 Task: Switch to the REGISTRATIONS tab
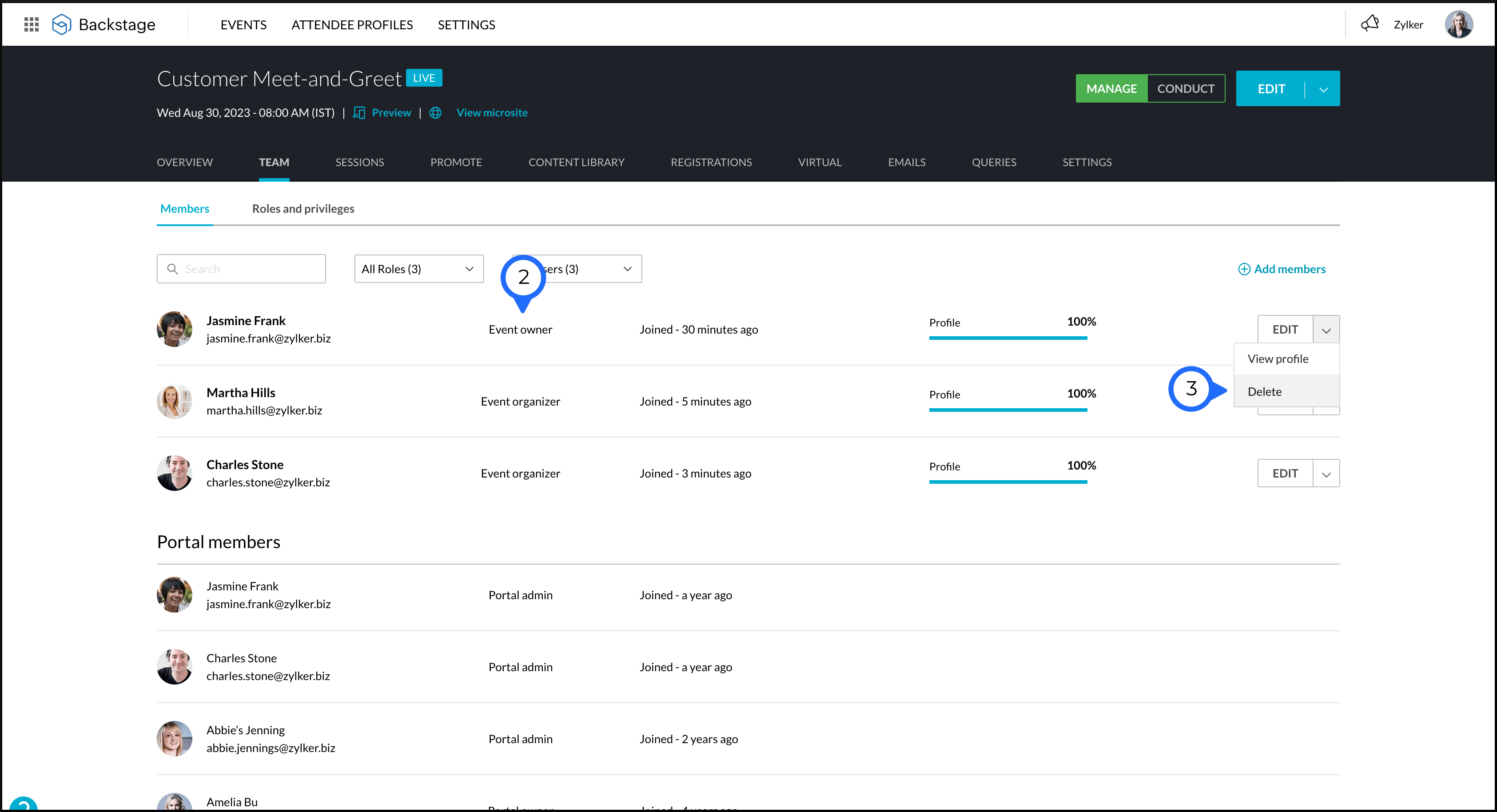point(711,162)
